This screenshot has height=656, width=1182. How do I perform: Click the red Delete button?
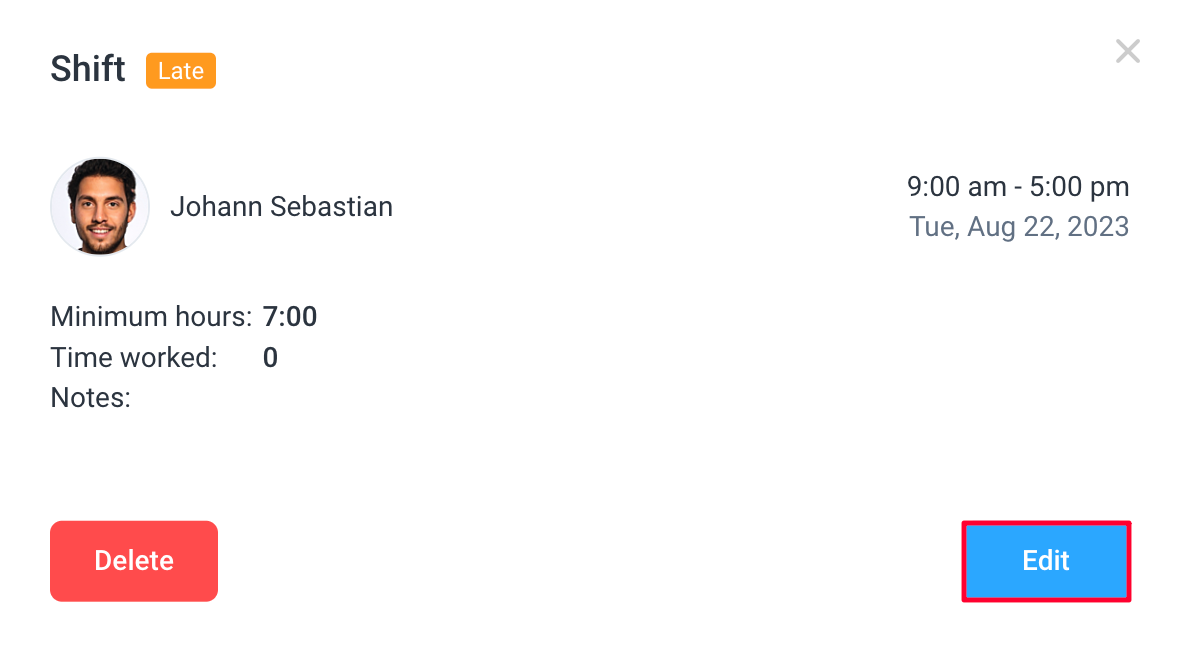click(134, 561)
